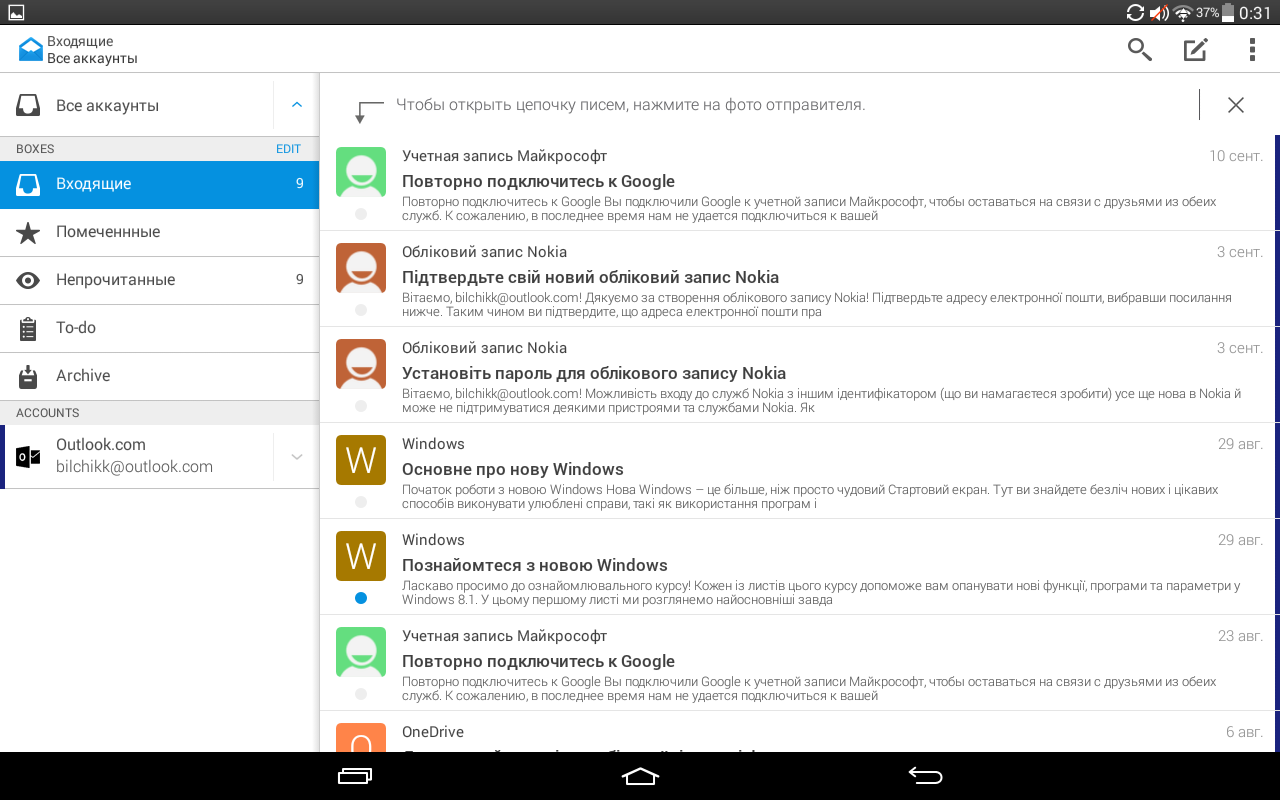Tap the "Входящие Все аккаунты" header title
1280x800 pixels.
pos(92,49)
